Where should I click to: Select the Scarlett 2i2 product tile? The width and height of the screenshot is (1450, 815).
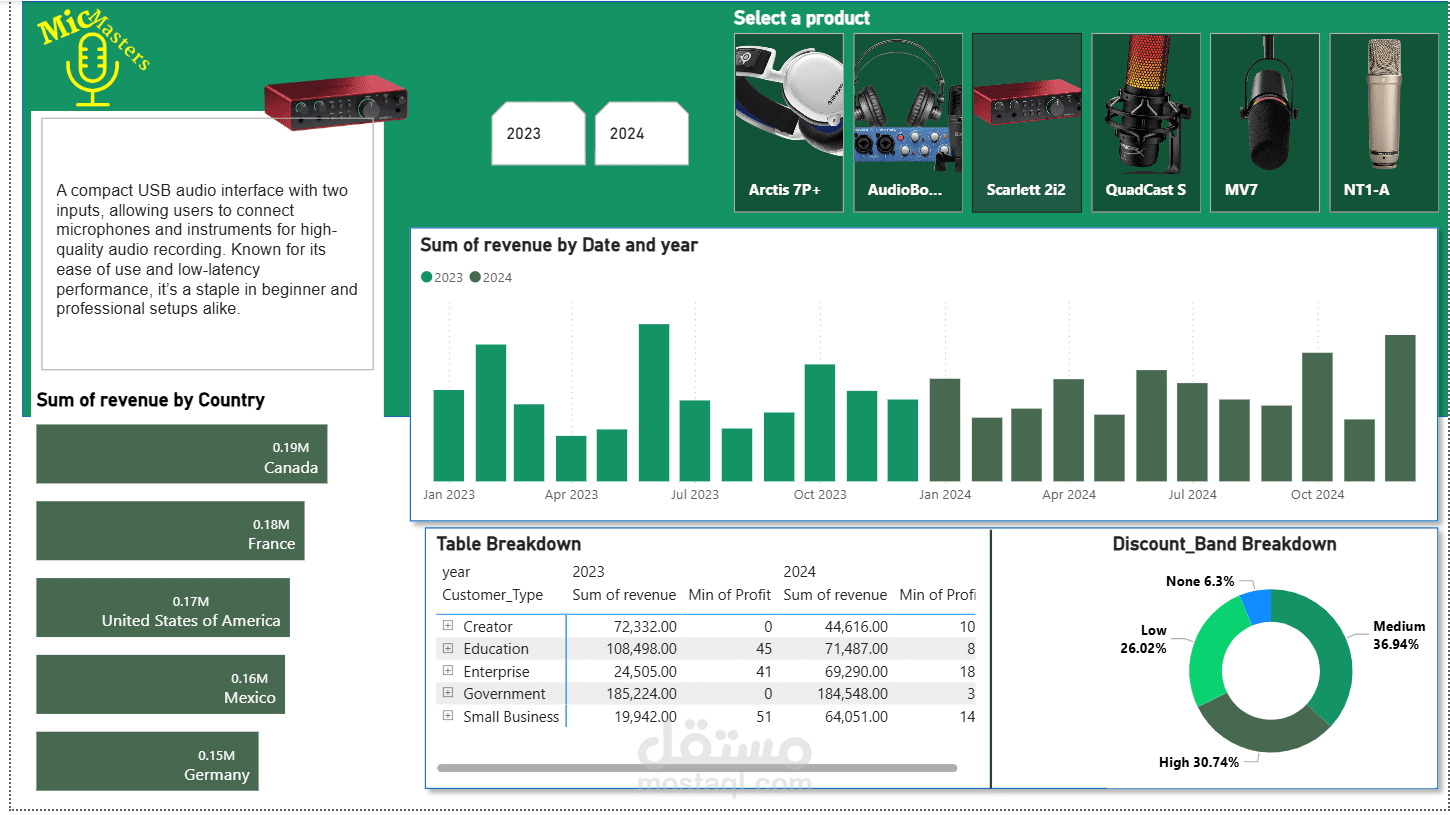pos(1027,123)
